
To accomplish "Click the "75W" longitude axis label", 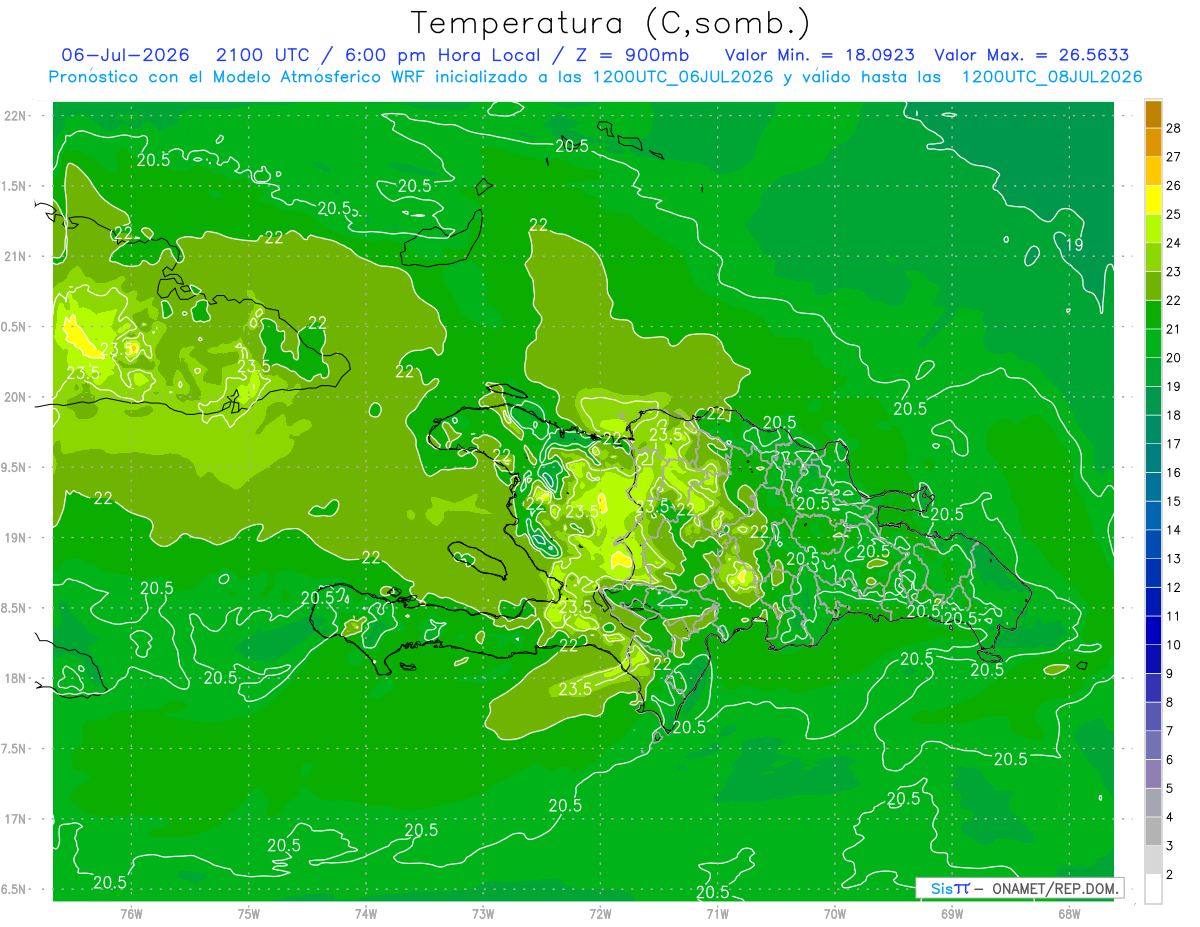I will 249,914.
